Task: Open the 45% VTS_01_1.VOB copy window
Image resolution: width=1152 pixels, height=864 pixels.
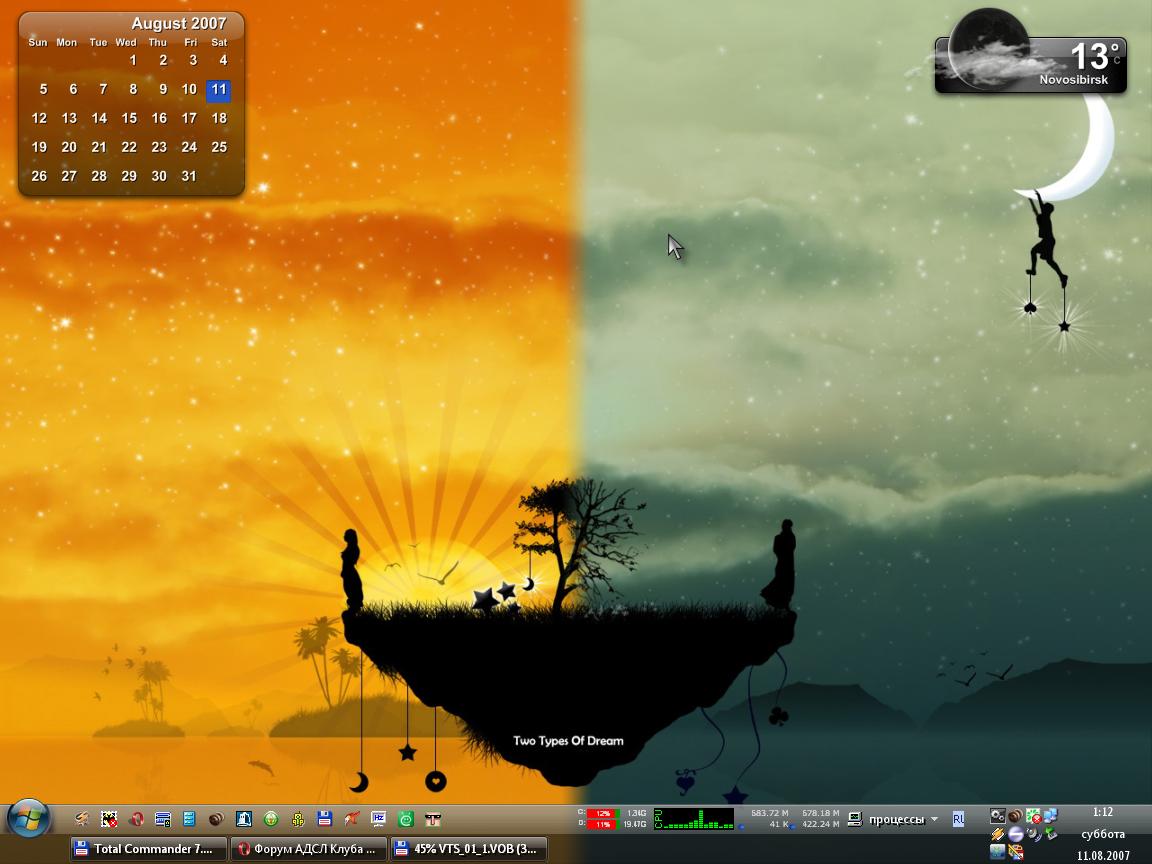Action: pyautogui.click(x=468, y=849)
